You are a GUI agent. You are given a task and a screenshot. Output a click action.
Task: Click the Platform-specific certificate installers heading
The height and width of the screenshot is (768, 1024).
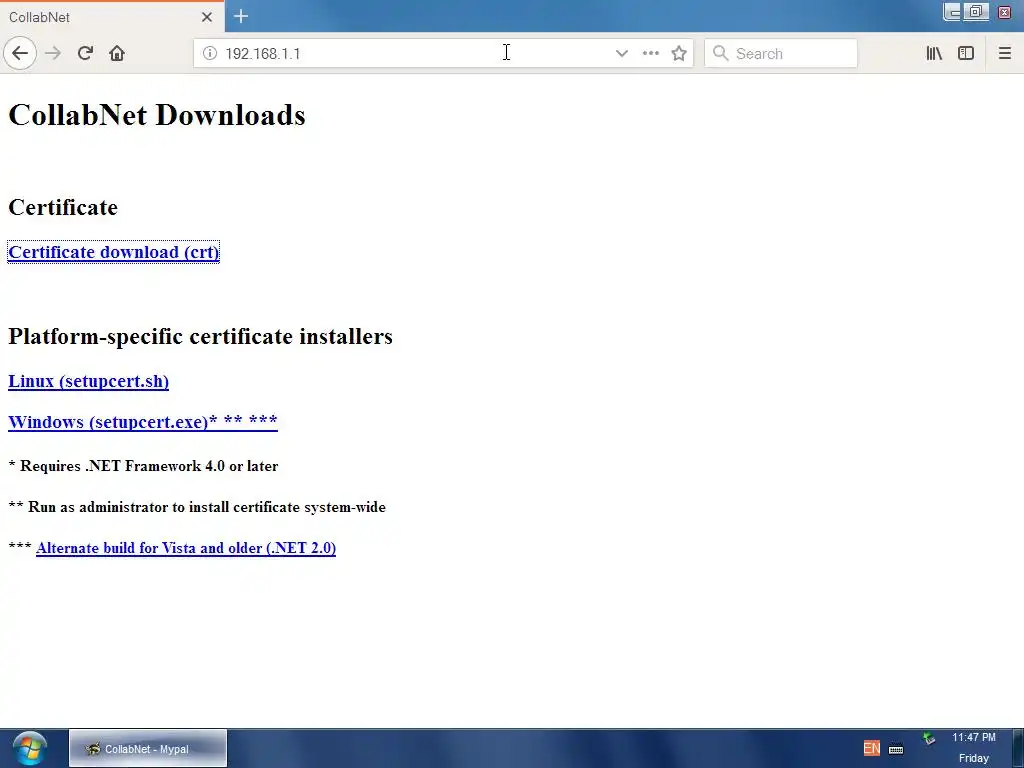(200, 336)
